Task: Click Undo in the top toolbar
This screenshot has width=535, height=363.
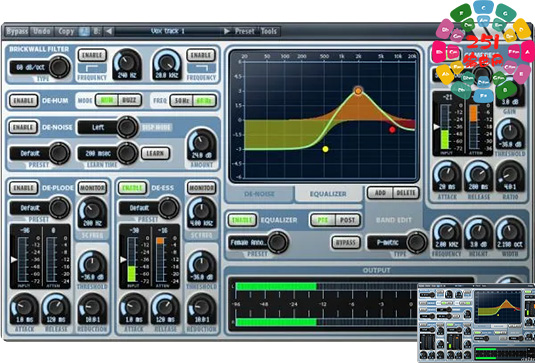Action: [x=42, y=31]
